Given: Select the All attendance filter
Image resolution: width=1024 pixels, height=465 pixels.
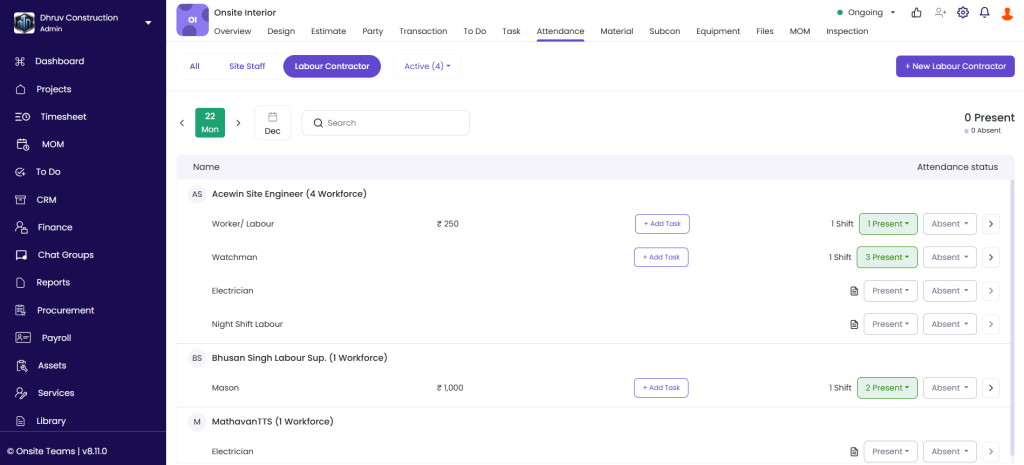Looking at the screenshot, I should click(194, 66).
